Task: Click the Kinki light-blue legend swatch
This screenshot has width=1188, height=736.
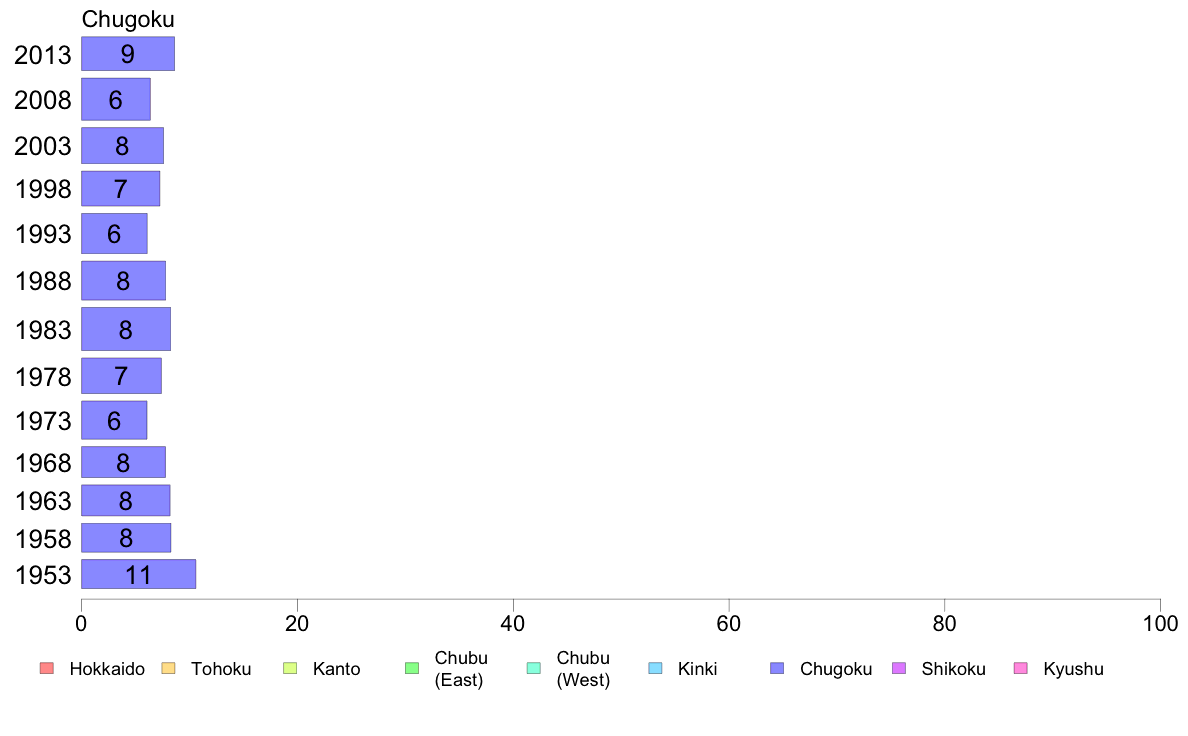Action: coord(655,668)
